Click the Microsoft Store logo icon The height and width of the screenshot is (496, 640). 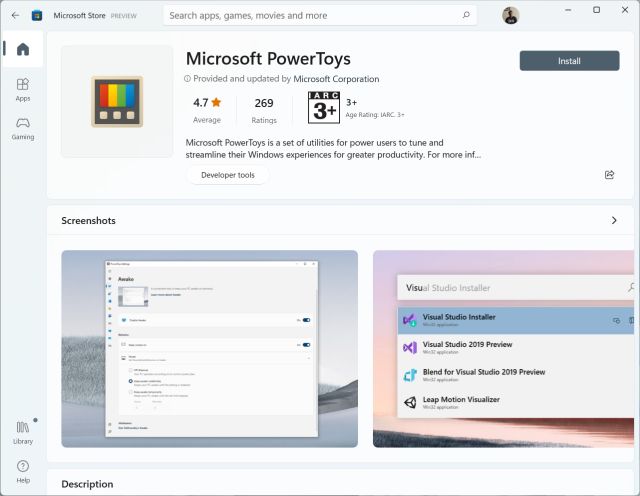click(37, 16)
